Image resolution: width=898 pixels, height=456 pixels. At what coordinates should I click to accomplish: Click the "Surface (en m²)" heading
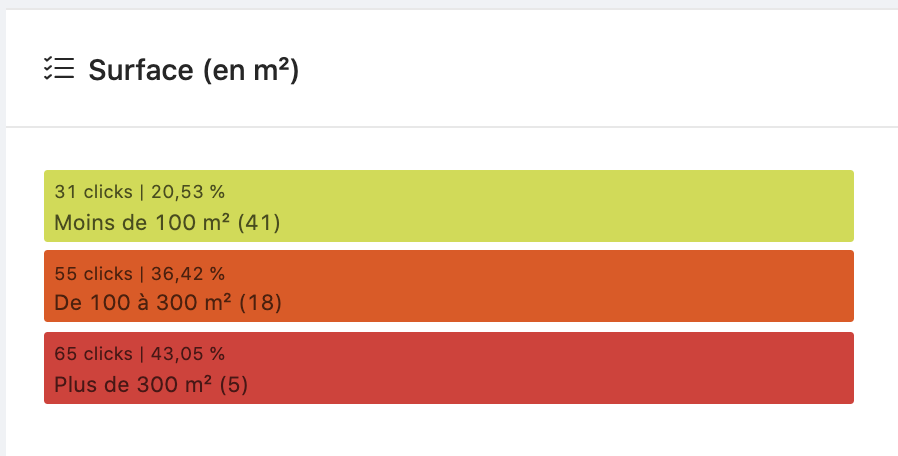pyautogui.click(x=194, y=70)
